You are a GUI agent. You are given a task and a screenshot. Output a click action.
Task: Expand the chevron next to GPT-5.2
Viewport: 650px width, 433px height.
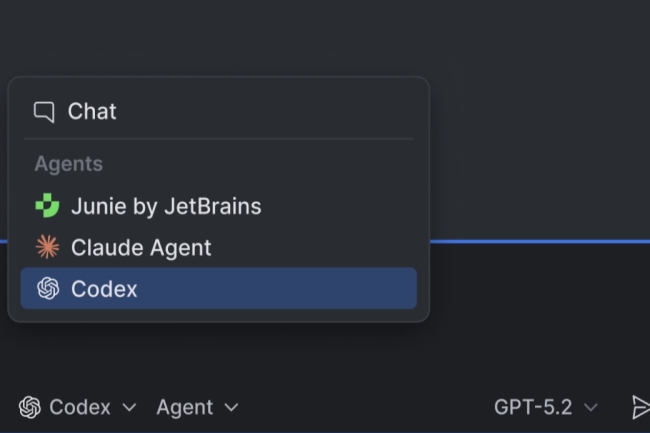click(x=590, y=407)
